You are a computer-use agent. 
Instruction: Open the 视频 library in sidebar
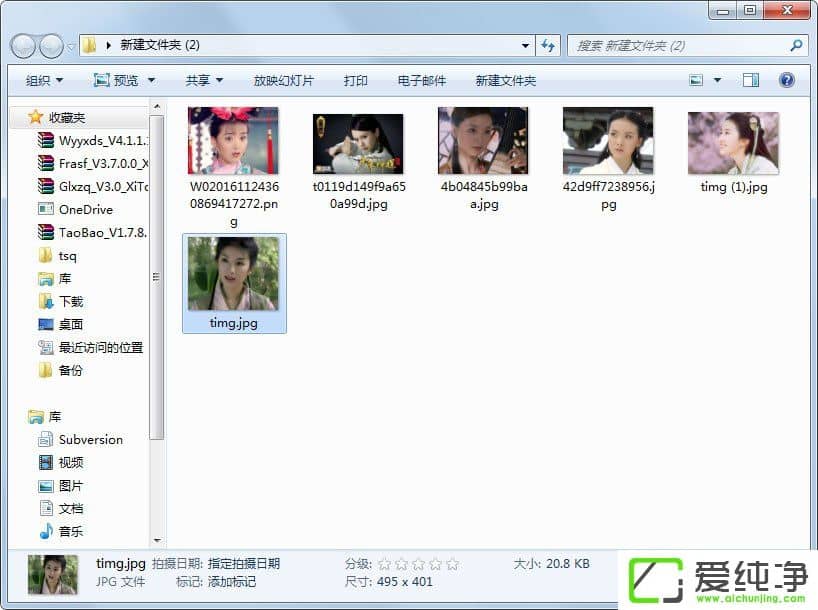tap(70, 463)
